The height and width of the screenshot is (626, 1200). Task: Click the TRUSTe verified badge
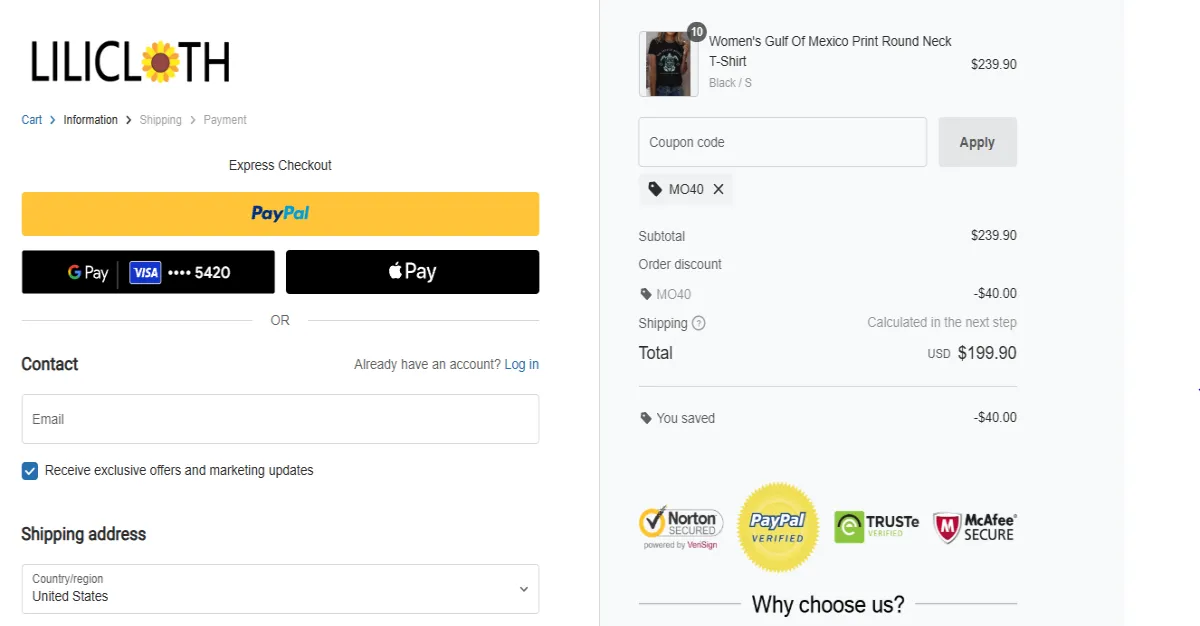click(876, 527)
